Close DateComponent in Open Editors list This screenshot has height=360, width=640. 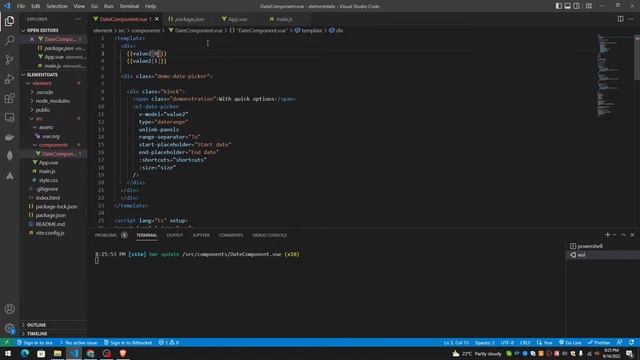point(32,39)
